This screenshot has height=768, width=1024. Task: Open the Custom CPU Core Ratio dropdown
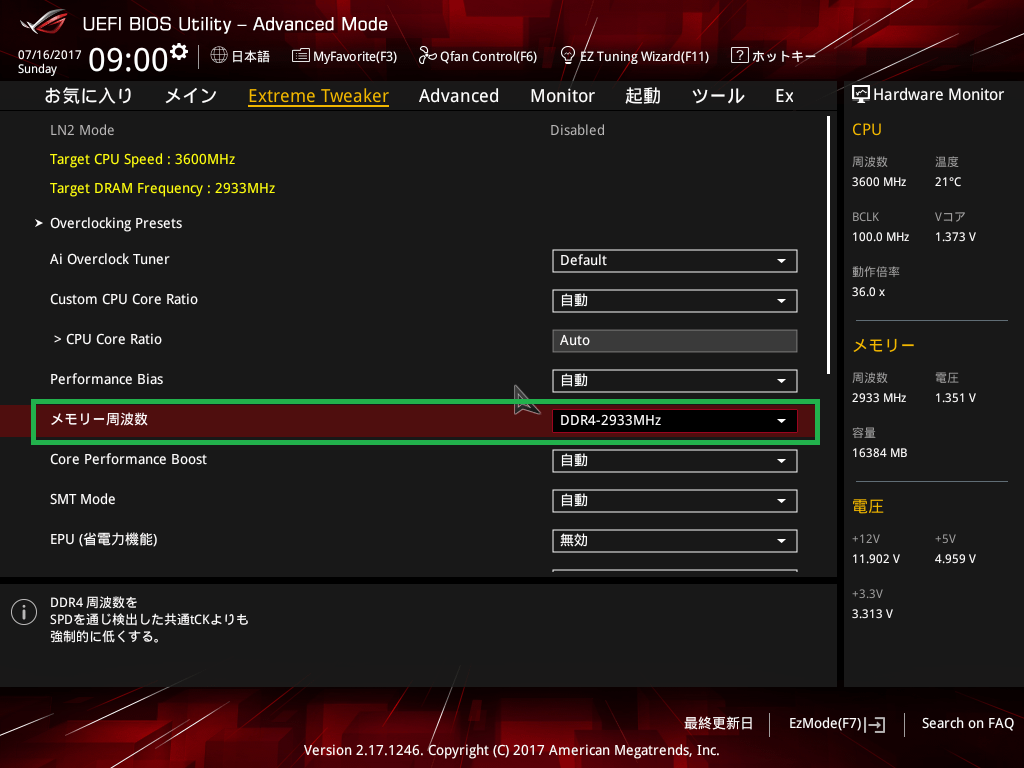point(674,301)
